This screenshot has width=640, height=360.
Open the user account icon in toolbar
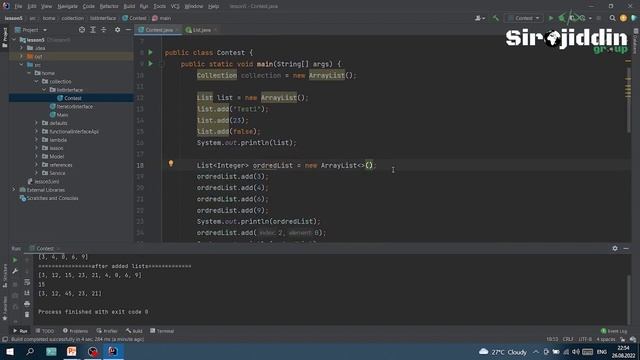click(x=479, y=18)
